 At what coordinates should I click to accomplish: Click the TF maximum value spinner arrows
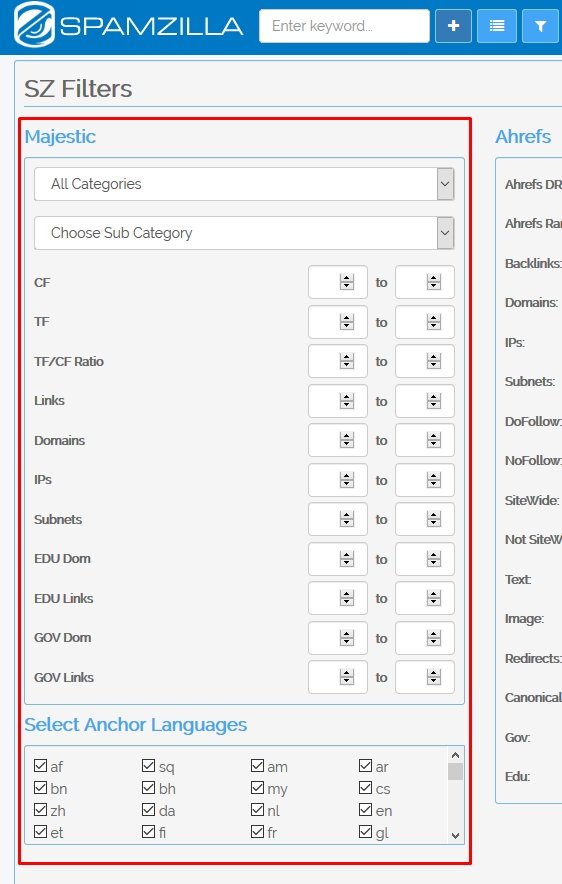(433, 322)
